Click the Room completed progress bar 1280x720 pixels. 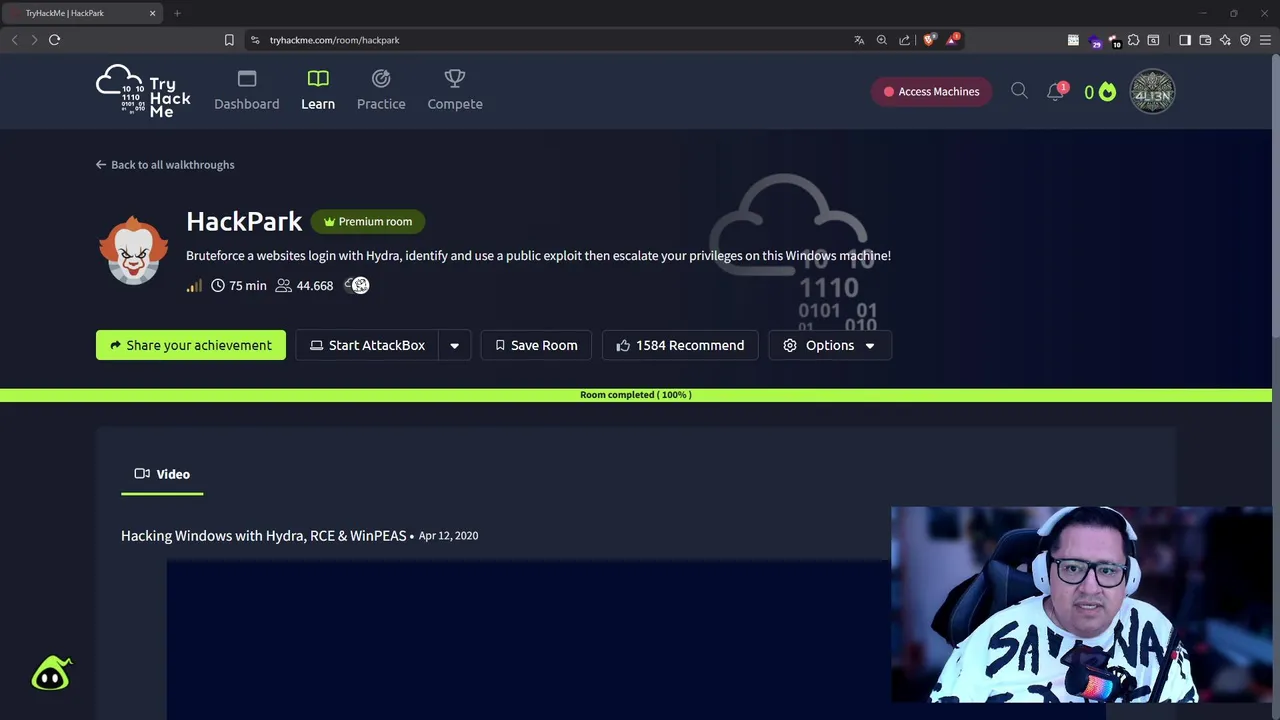coord(636,395)
